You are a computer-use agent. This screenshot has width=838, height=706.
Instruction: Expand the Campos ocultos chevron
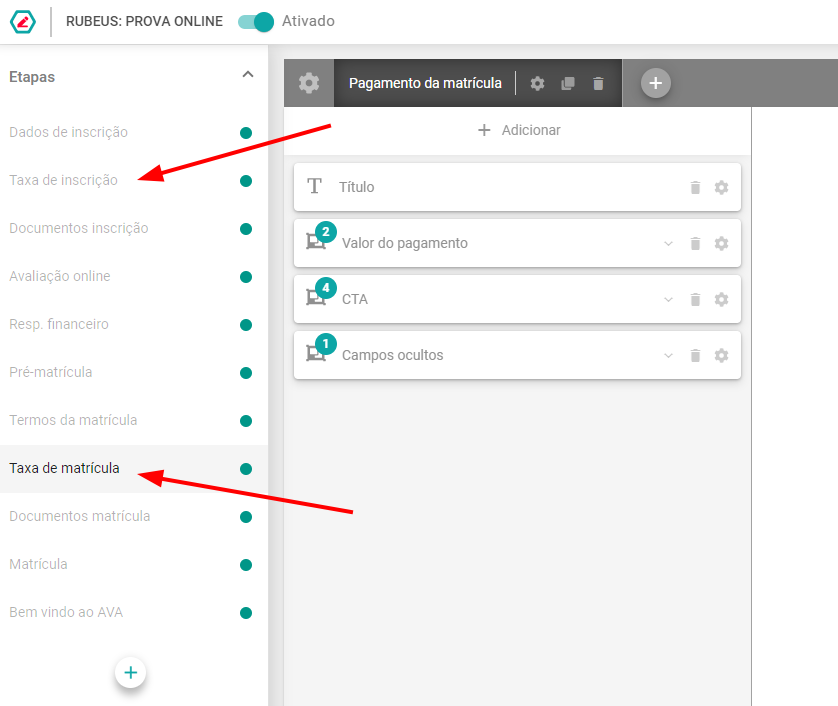pyautogui.click(x=668, y=355)
